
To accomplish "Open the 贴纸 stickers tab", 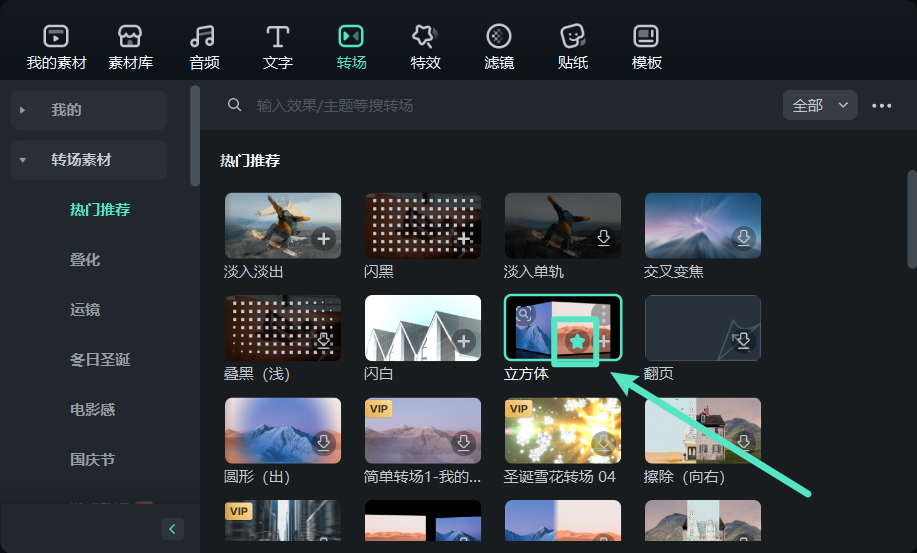I will click(x=573, y=48).
